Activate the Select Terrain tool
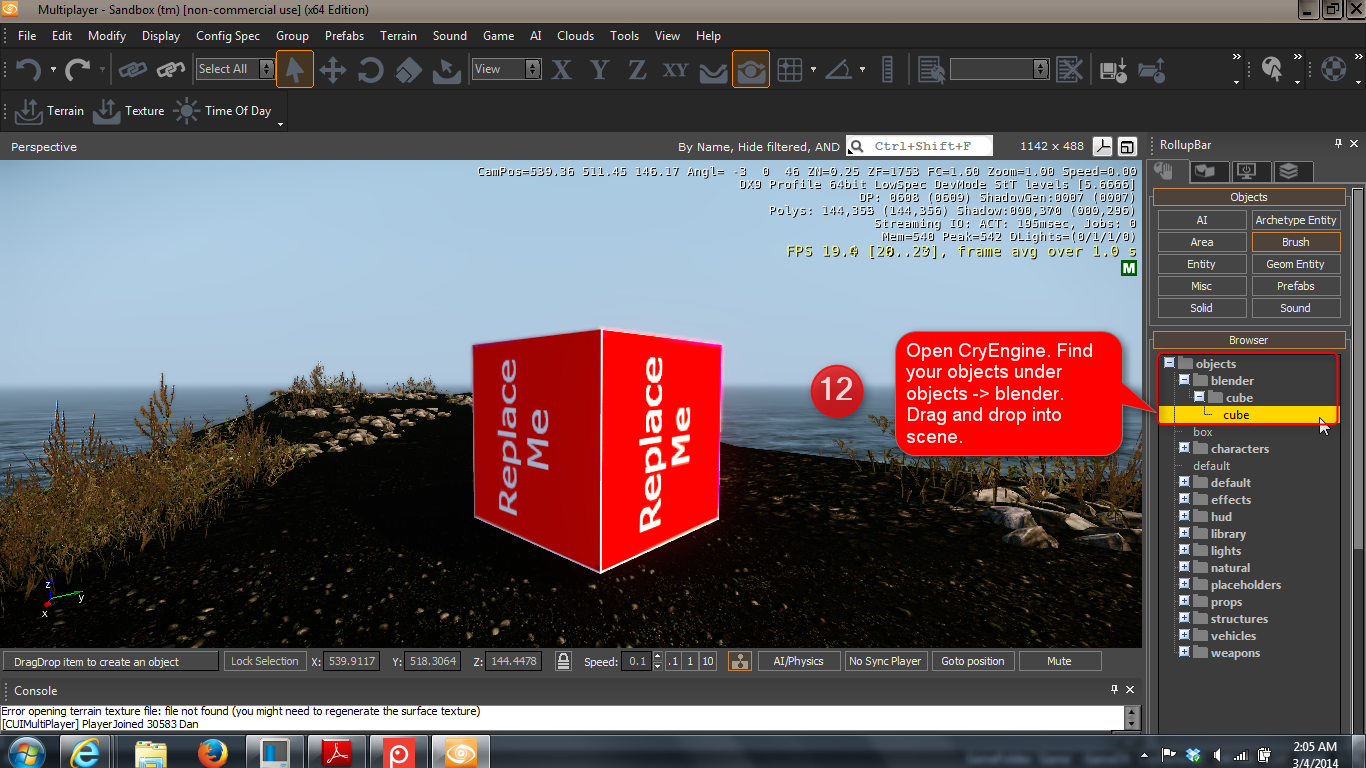Image resolution: width=1366 pixels, height=768 pixels. coord(446,69)
